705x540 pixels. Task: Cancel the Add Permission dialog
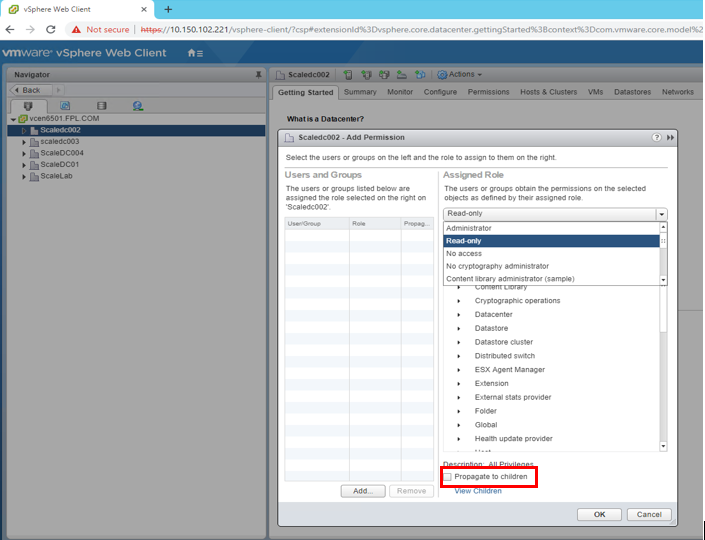(649, 514)
